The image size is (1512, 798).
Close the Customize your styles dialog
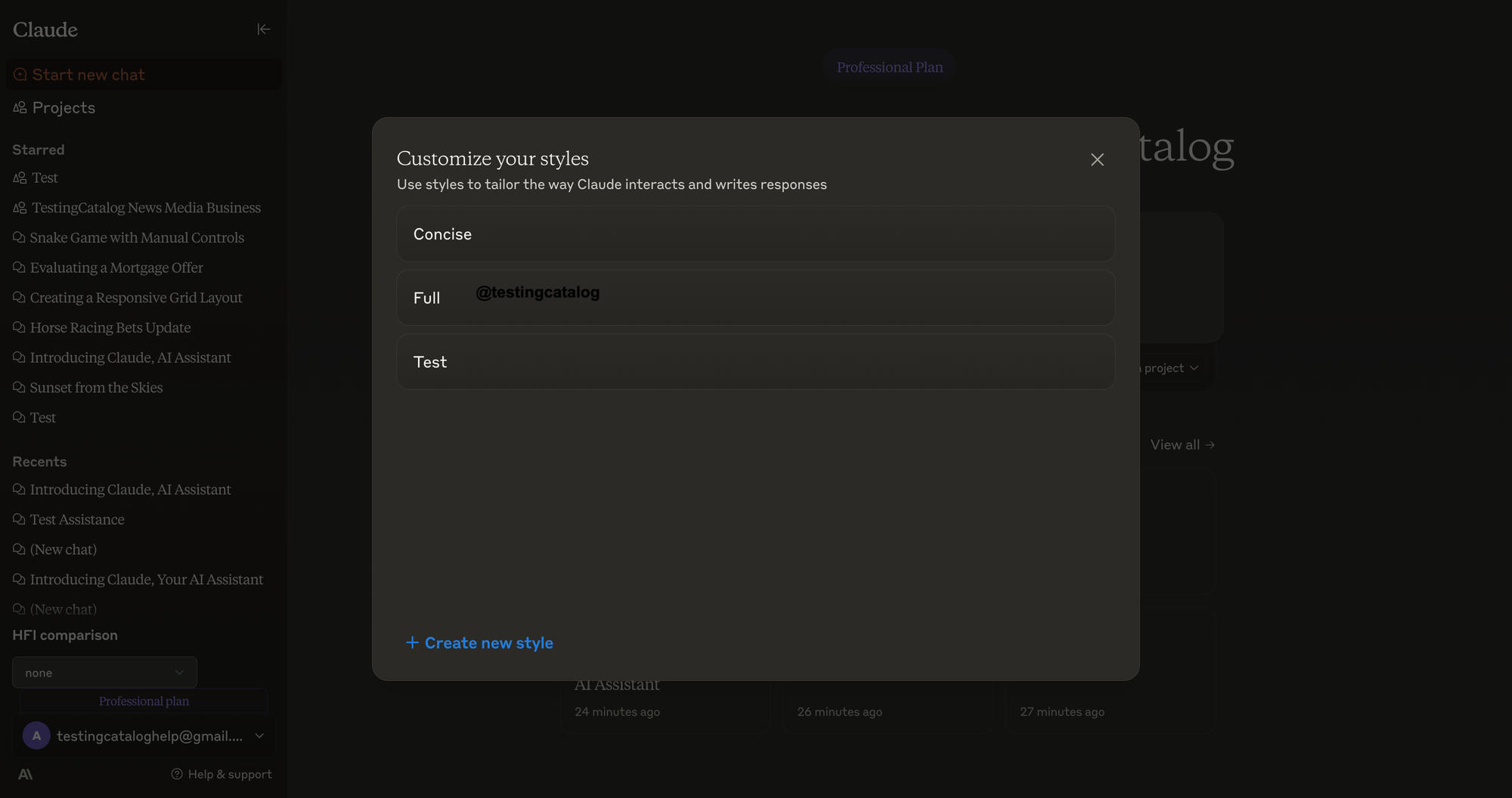tap(1097, 159)
